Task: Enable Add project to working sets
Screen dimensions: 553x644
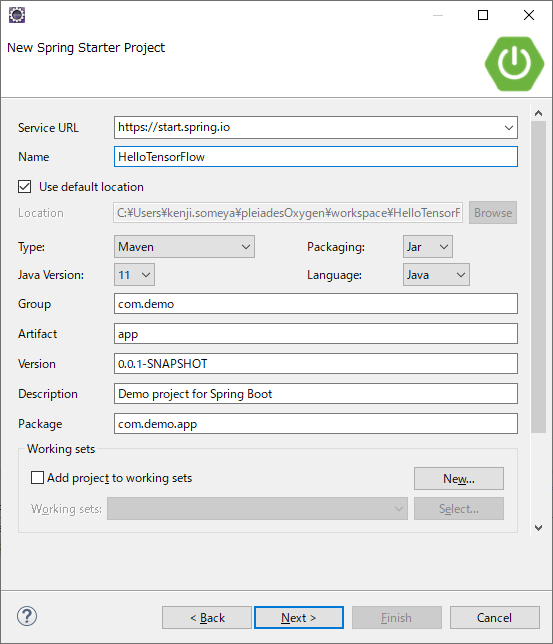Action: [37, 478]
